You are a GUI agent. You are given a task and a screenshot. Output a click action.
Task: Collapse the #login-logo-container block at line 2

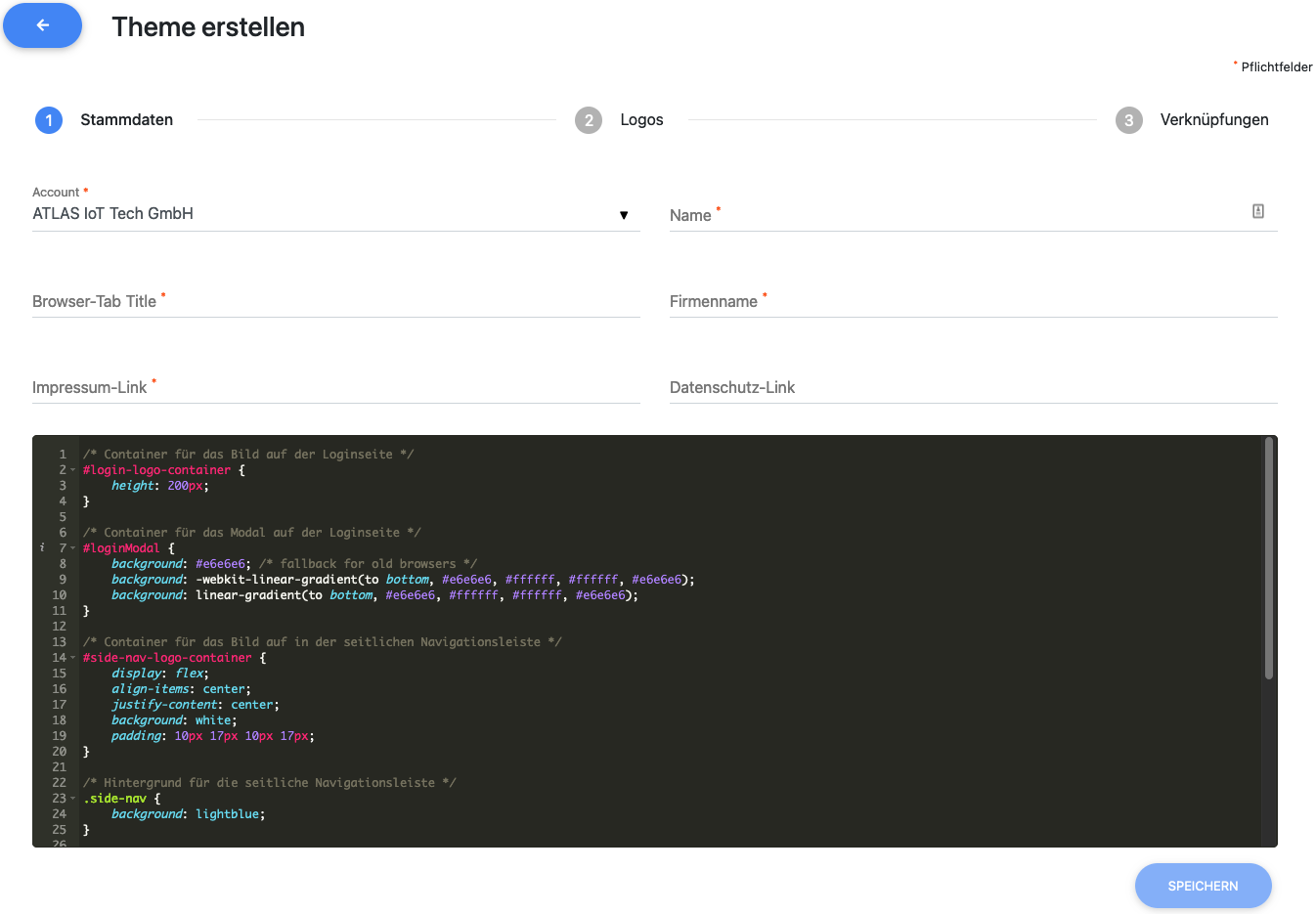coord(73,470)
